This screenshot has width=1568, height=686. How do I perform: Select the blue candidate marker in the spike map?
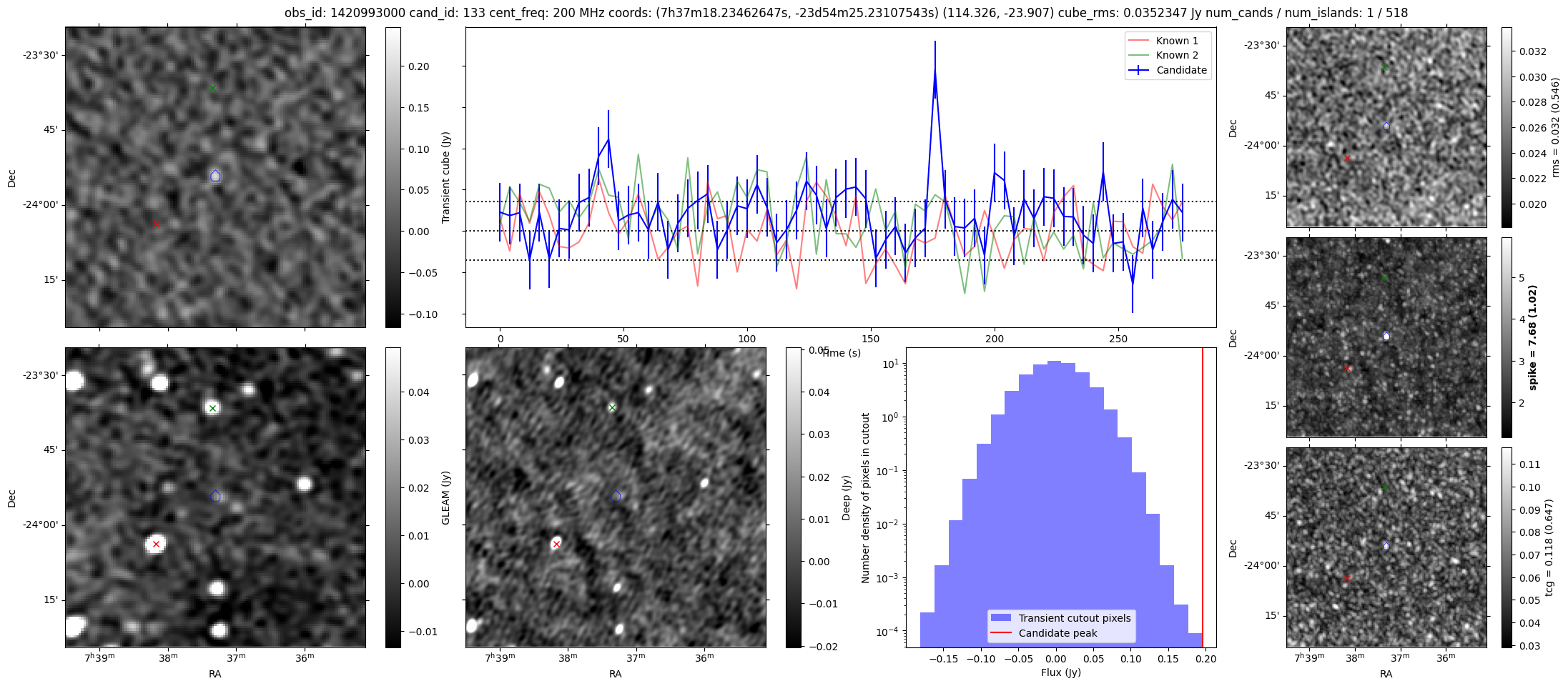(1386, 336)
